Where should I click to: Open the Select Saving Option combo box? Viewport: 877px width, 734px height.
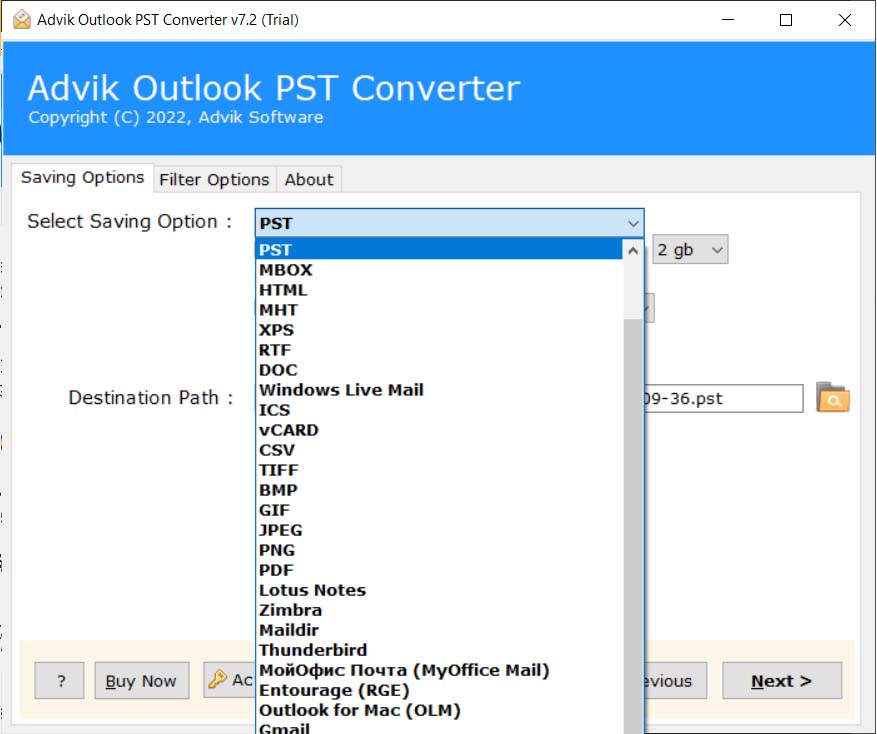[449, 223]
